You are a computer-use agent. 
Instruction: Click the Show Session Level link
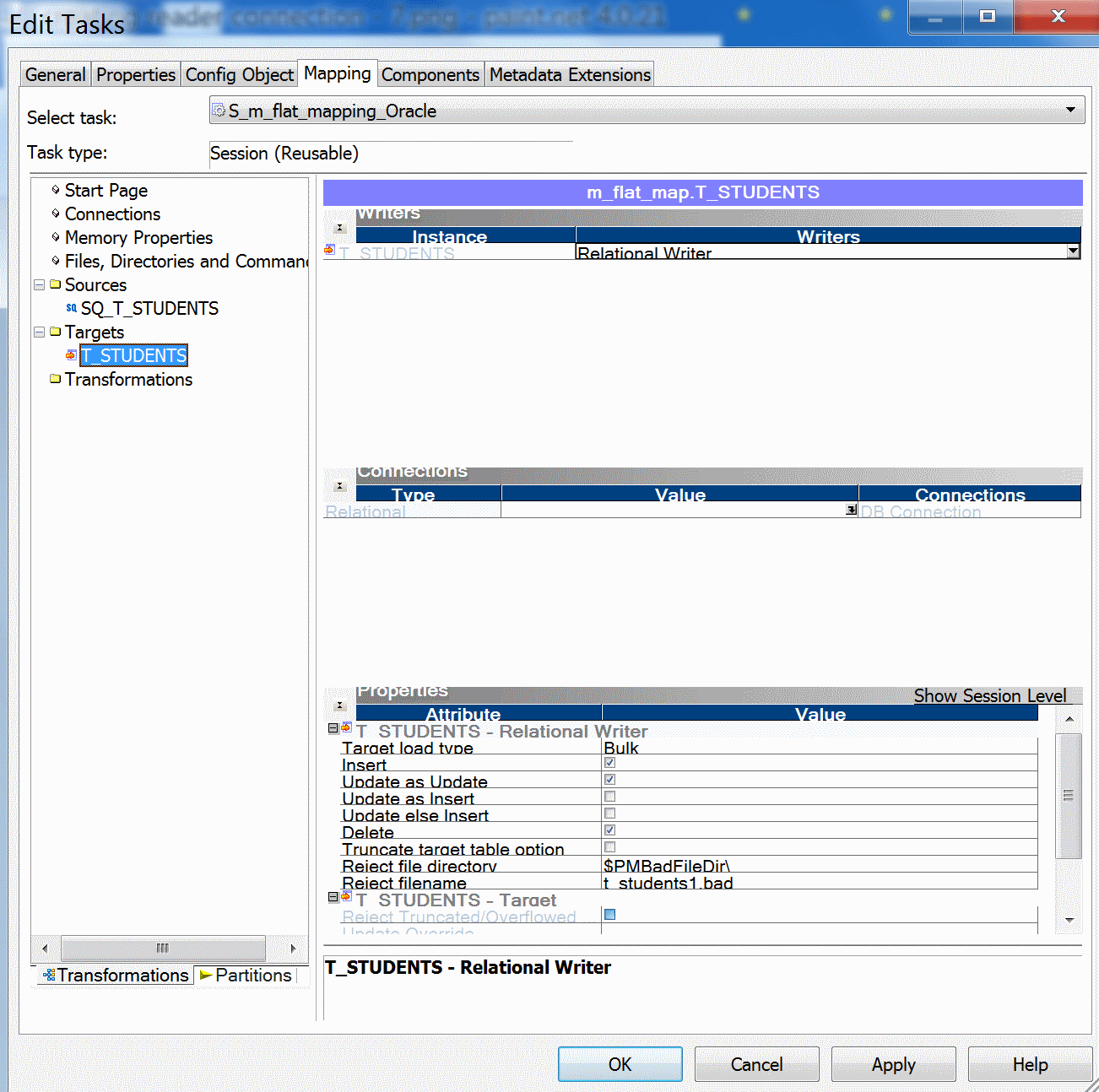(x=989, y=695)
